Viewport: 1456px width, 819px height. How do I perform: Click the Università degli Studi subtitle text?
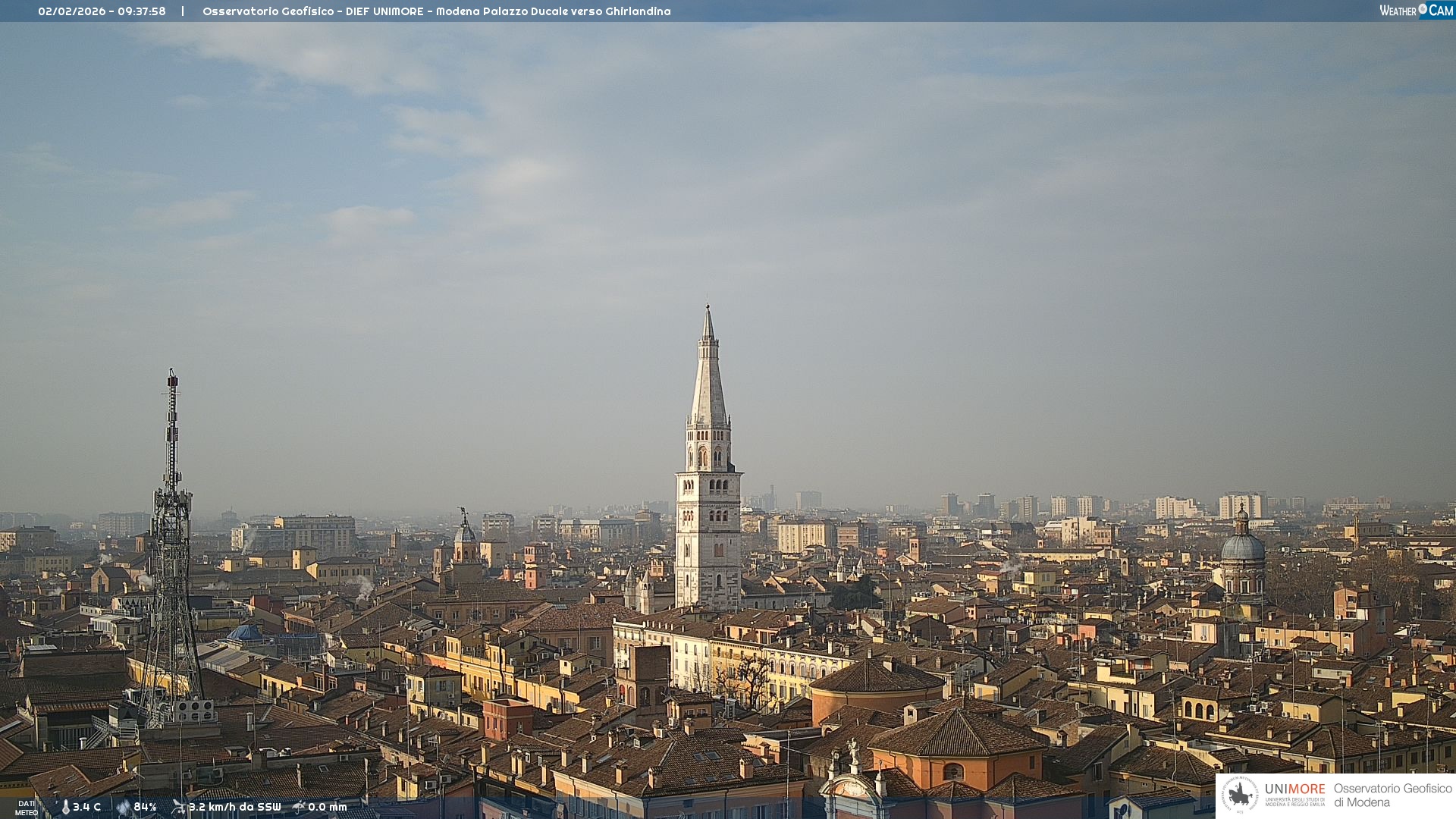[x=1294, y=802]
